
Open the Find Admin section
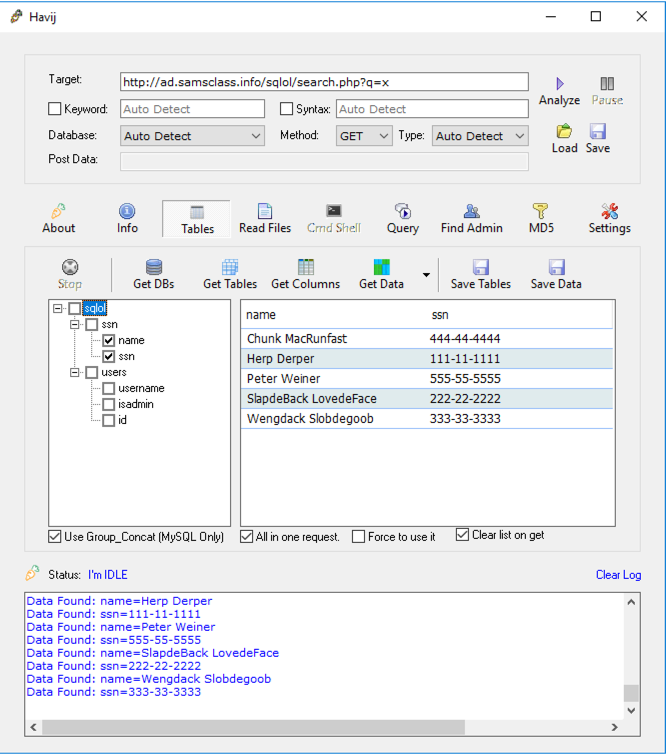click(471, 219)
